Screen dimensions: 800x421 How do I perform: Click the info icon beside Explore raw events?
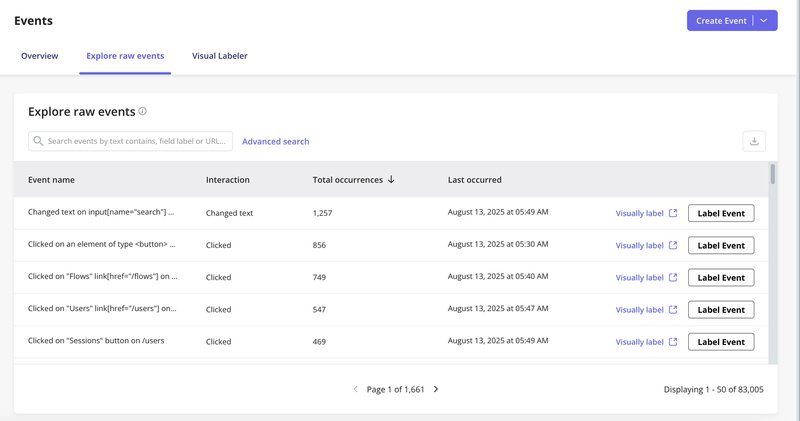(x=143, y=112)
